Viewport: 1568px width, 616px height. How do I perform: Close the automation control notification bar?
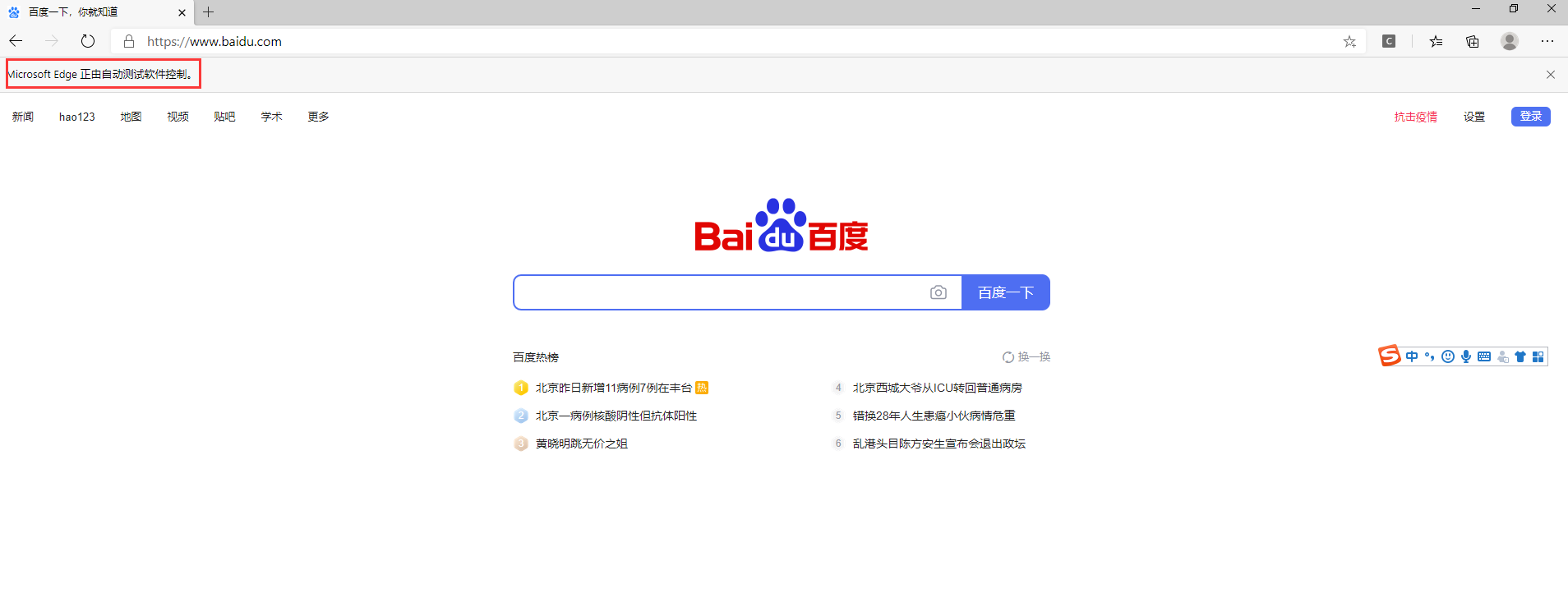coord(1551,75)
